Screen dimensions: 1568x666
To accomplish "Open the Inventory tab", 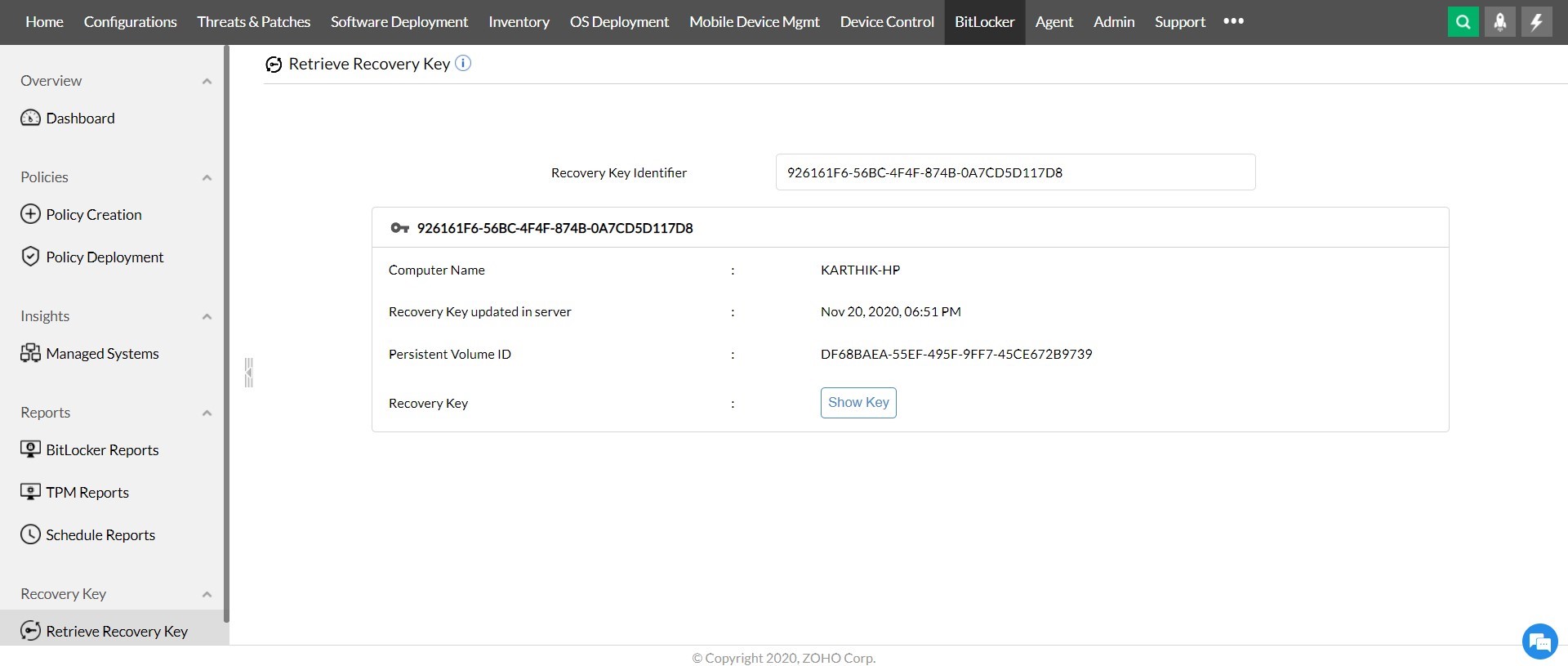I will [x=519, y=22].
